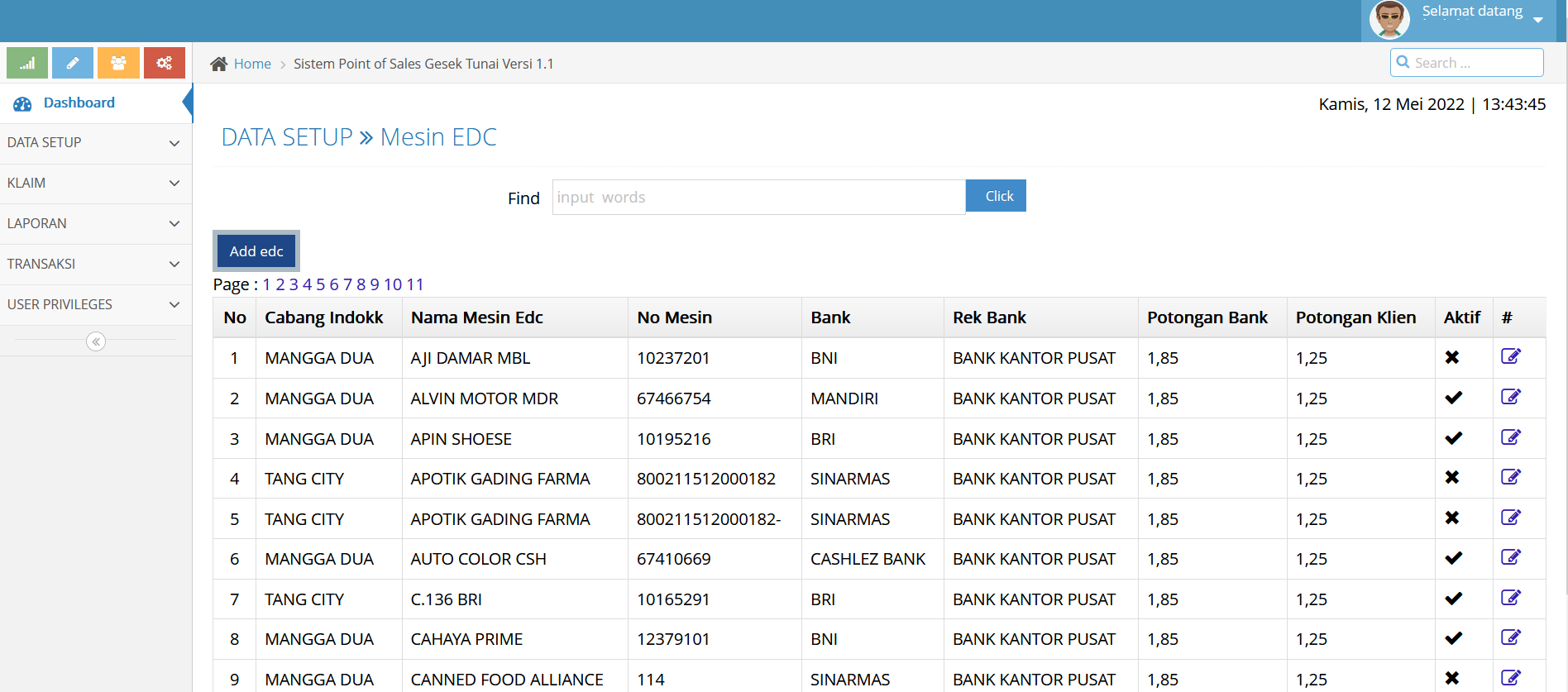The image size is (1568, 692).
Task: Click the Aktif cross for AJI DAMAR MBL
Action: tap(1452, 357)
